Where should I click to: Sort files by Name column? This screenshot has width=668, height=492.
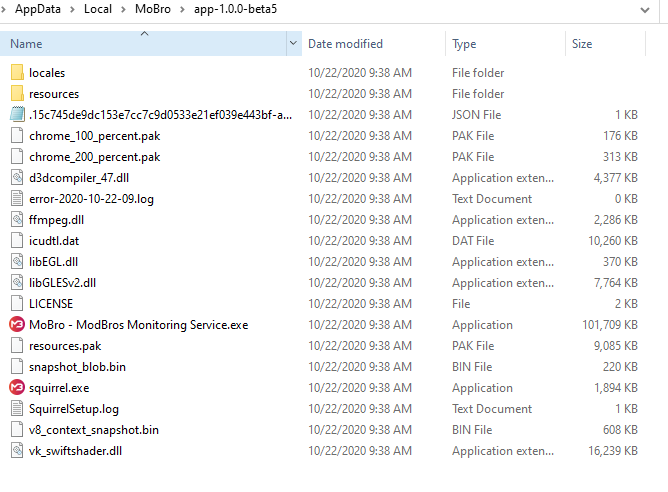144,43
